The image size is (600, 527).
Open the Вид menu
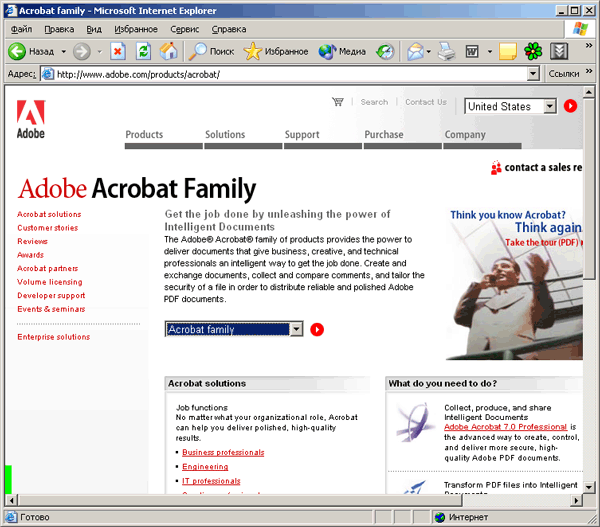(x=94, y=29)
